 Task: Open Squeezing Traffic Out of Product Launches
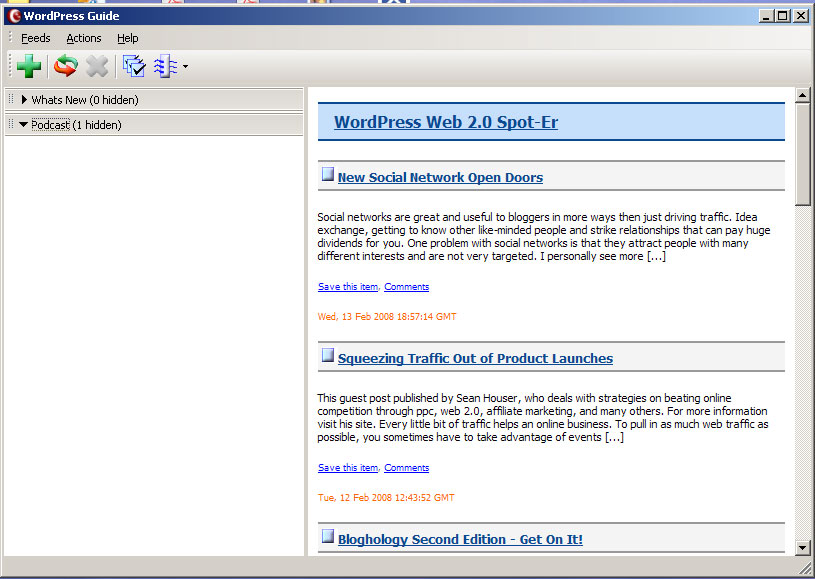click(475, 358)
